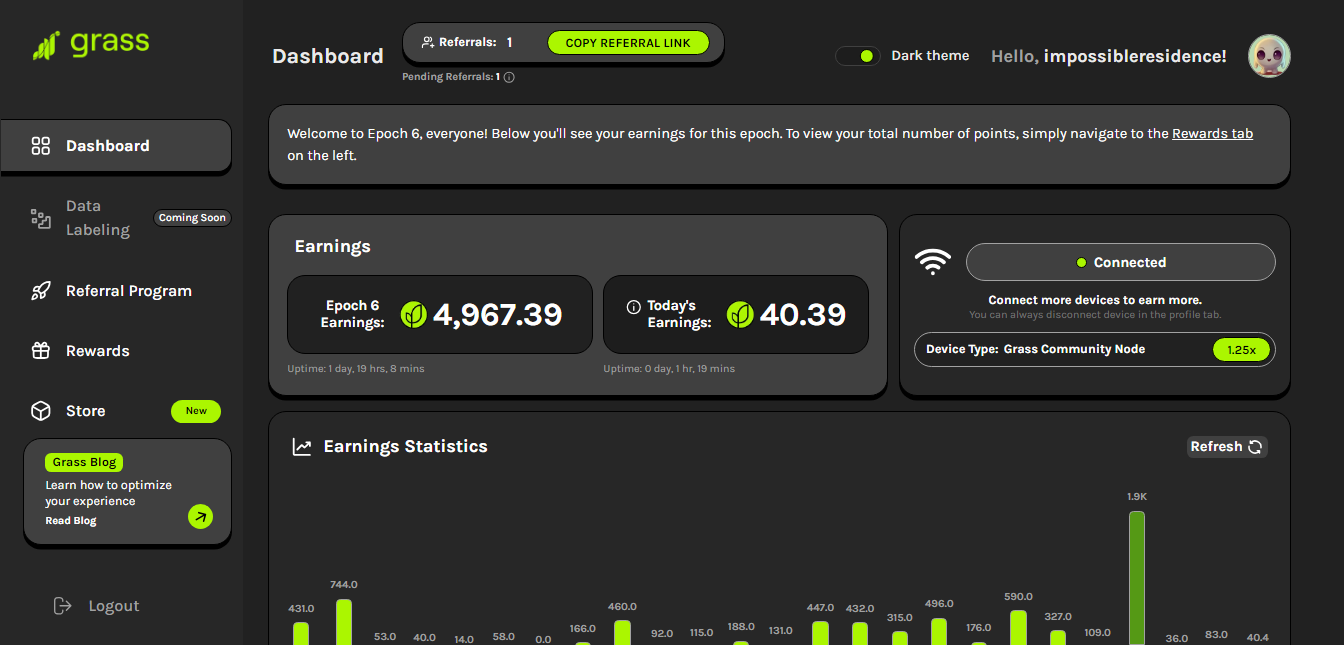Open the user profile avatar
This screenshot has width=1344, height=645.
pos(1269,56)
